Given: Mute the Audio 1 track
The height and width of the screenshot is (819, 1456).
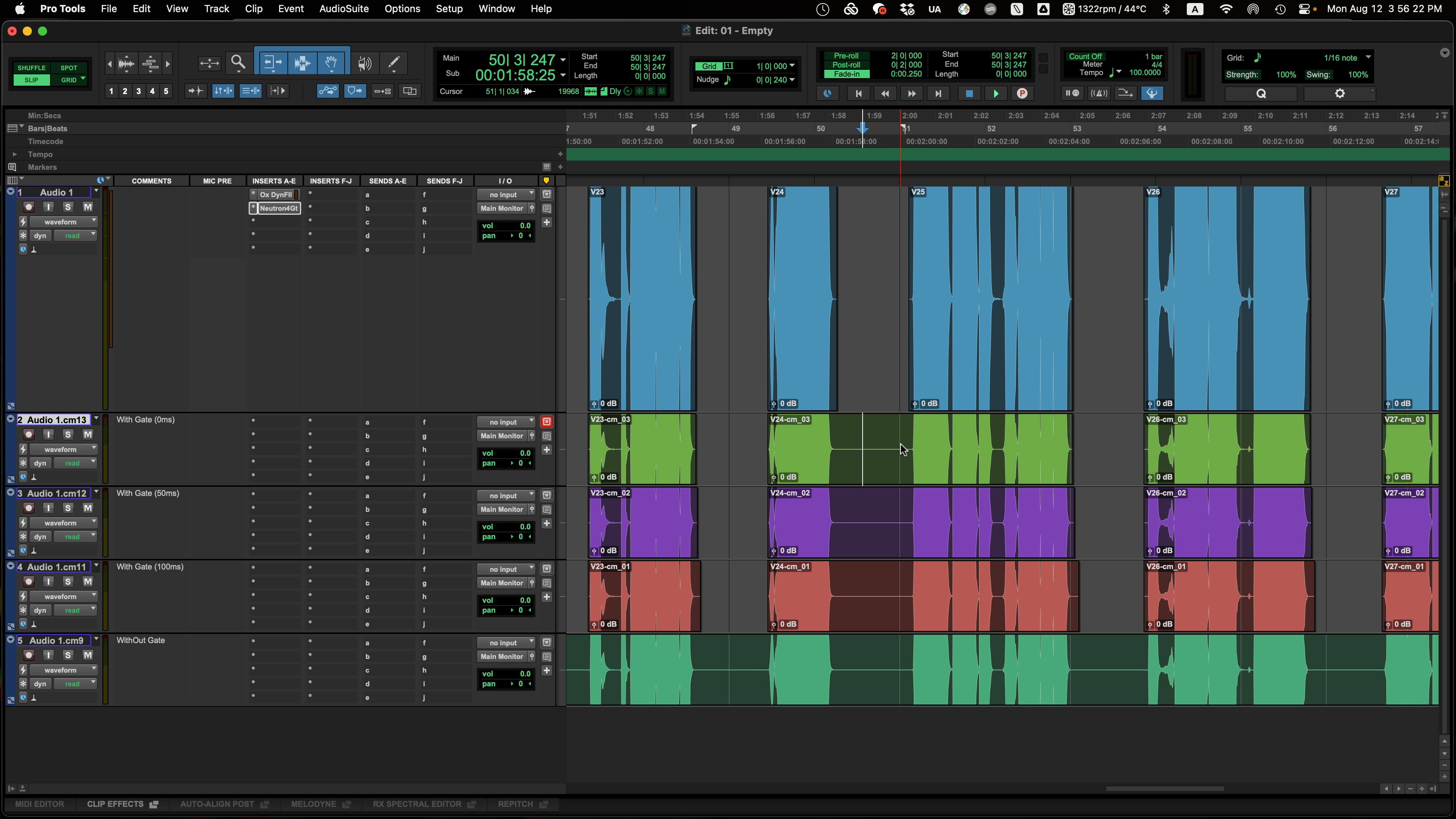Looking at the screenshot, I should pyautogui.click(x=88, y=207).
